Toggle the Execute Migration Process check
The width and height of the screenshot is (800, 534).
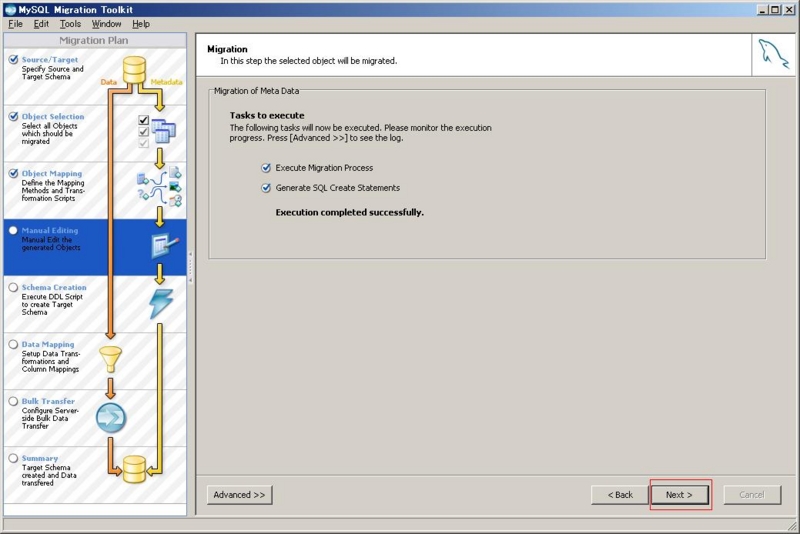coord(266,168)
